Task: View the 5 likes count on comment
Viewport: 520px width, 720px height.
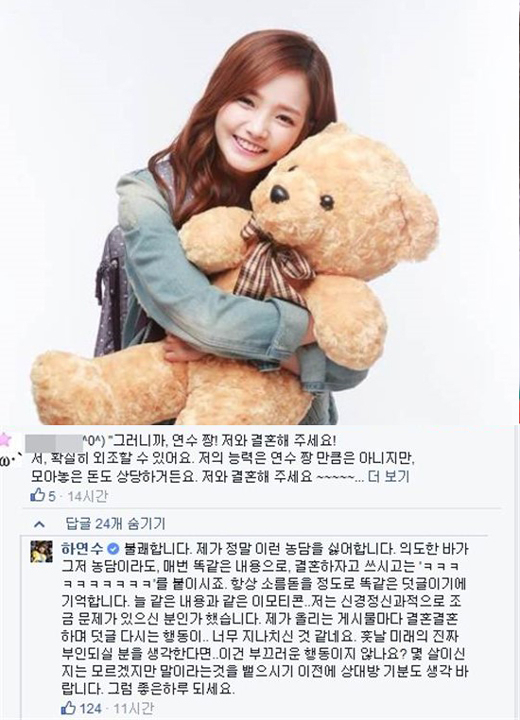Action: pos(51,496)
